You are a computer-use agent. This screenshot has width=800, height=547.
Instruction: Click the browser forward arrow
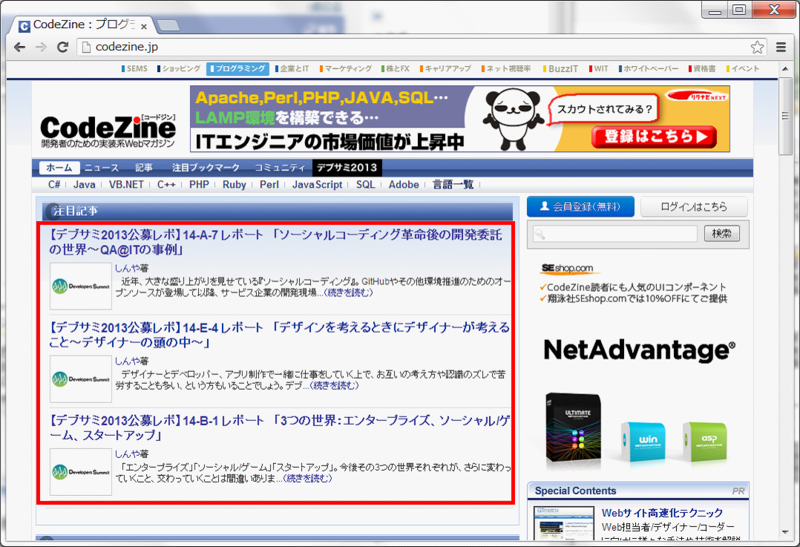[x=41, y=47]
